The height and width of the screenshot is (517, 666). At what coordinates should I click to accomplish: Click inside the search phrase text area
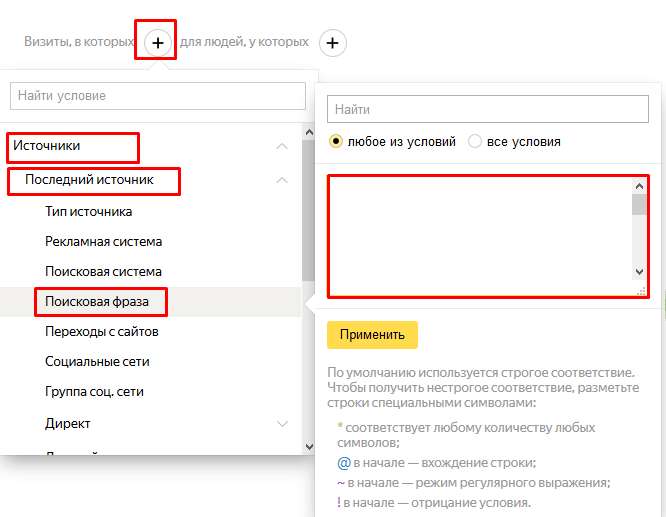[480, 236]
